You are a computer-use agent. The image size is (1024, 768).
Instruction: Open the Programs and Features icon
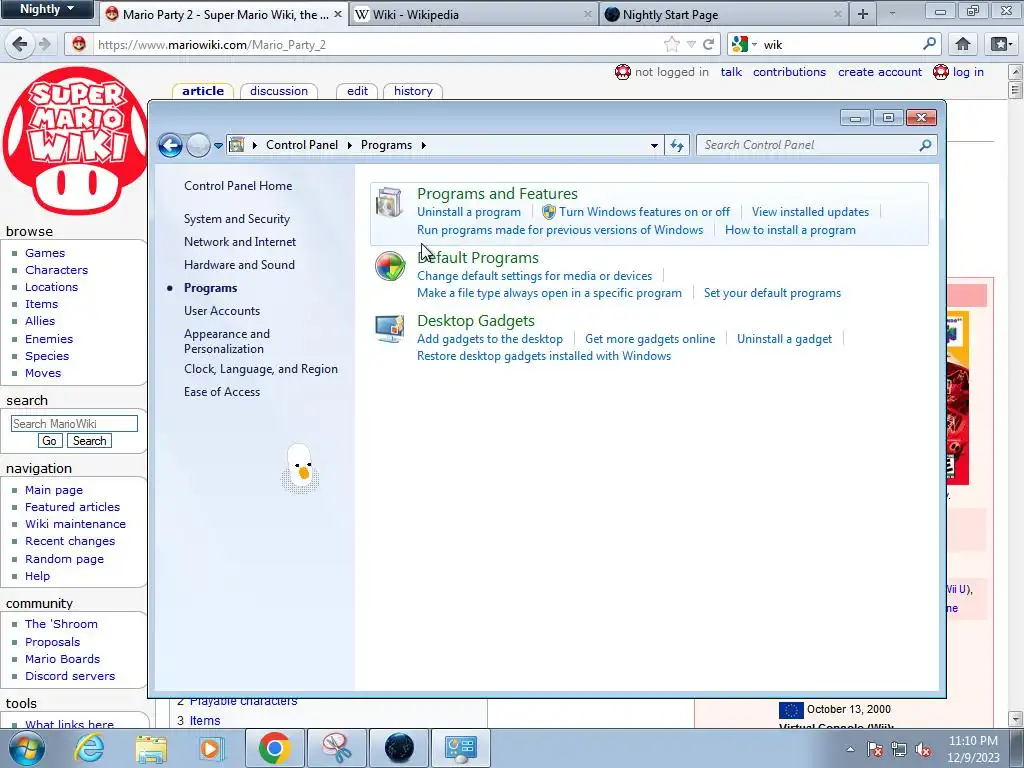tap(390, 203)
